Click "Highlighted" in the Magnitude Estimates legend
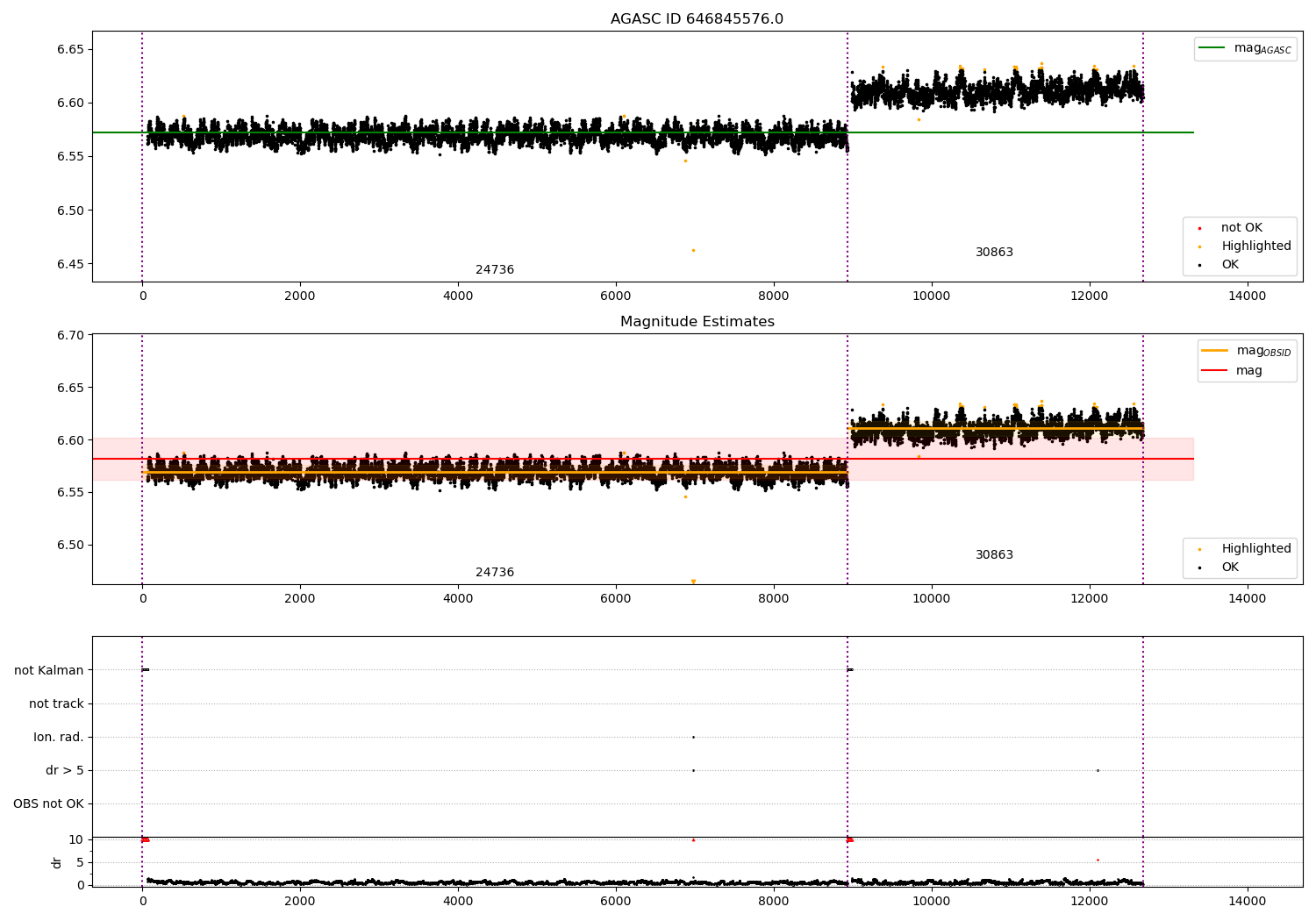 coord(1255,549)
